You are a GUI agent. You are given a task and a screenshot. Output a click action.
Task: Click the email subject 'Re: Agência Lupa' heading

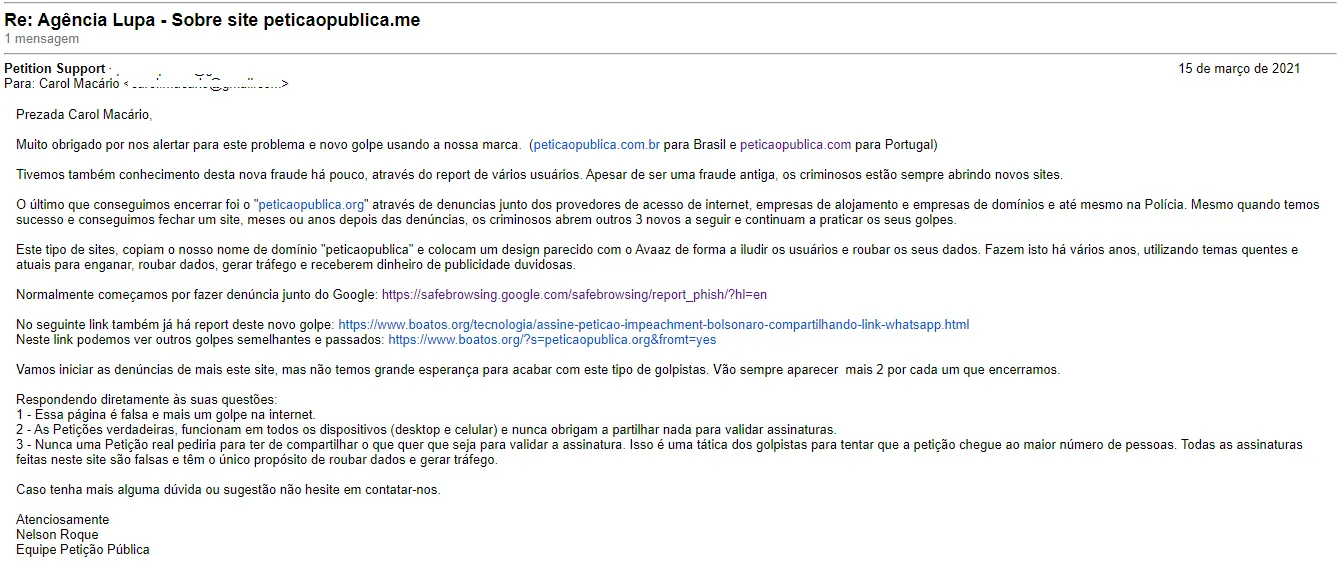click(212, 20)
